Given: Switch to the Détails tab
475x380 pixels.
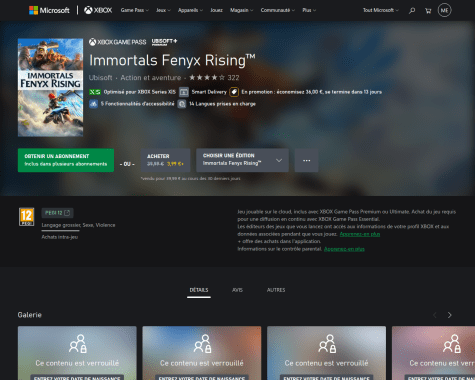Looking at the screenshot, I should coord(199,290).
